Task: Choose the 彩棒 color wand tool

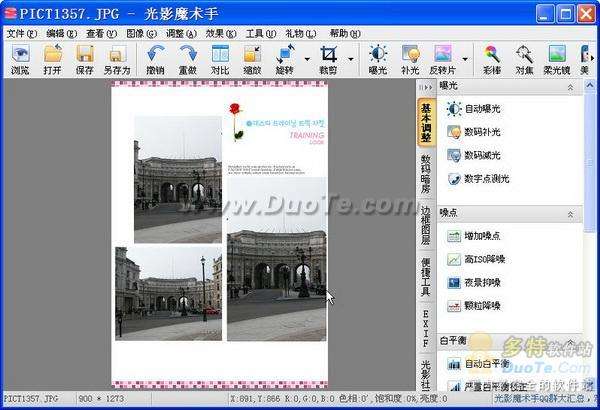Action: point(492,59)
